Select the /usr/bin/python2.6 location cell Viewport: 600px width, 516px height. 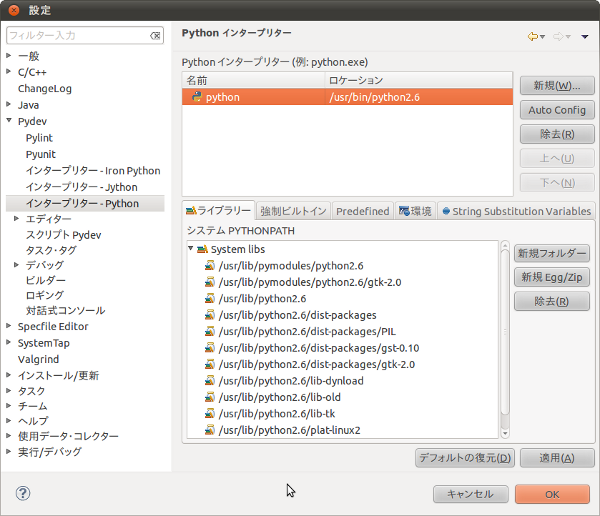(x=419, y=97)
